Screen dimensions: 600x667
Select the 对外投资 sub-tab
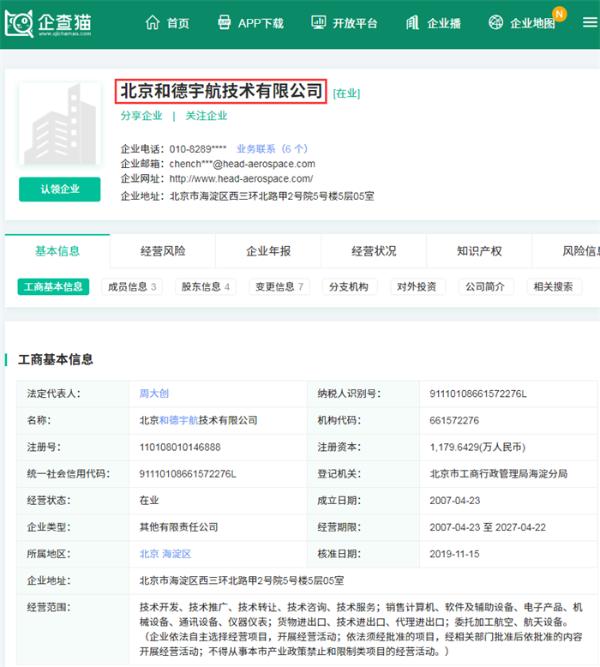[x=417, y=287]
